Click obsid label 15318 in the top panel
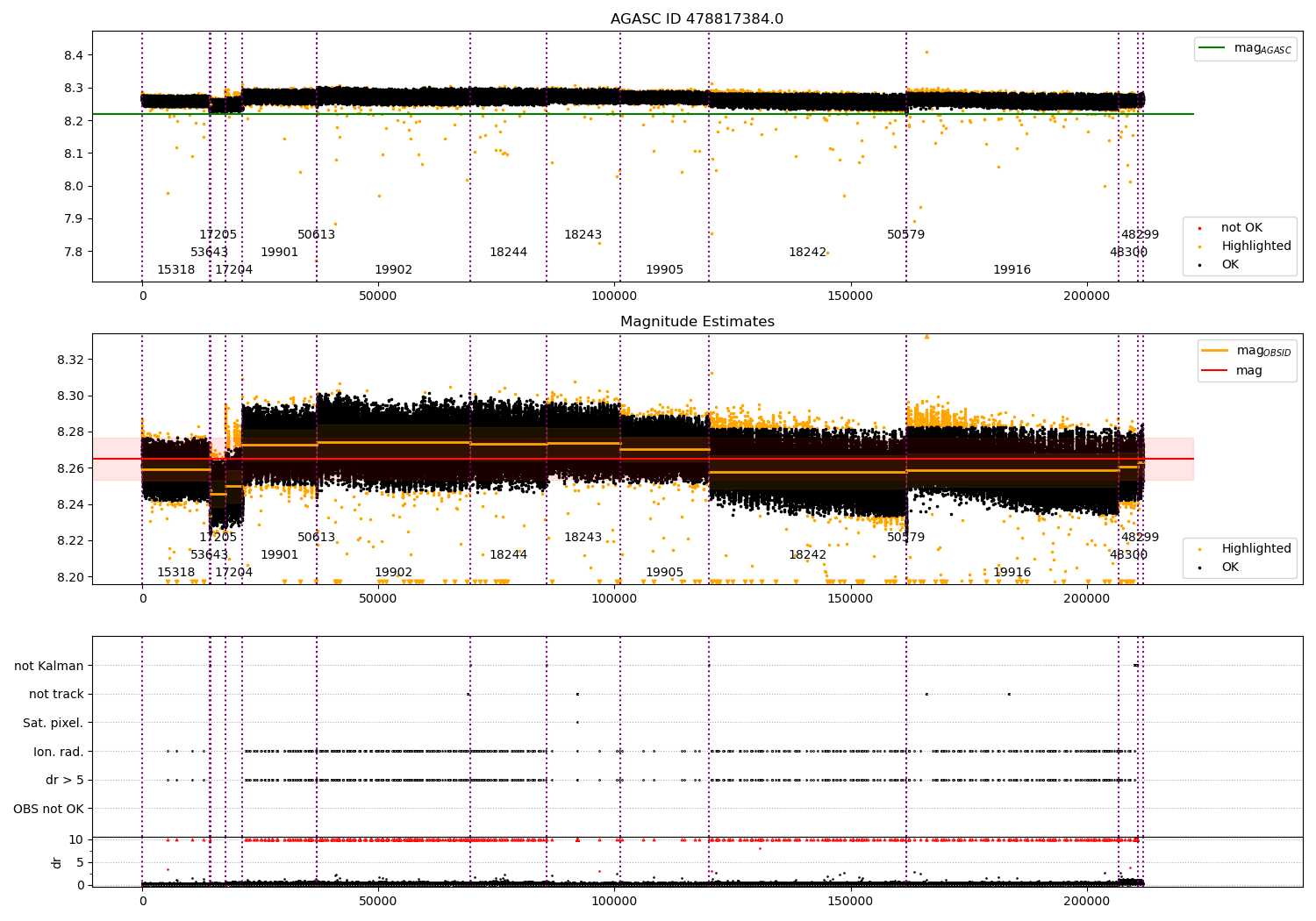Screen dimensions: 1316x921 pyautogui.click(x=176, y=270)
